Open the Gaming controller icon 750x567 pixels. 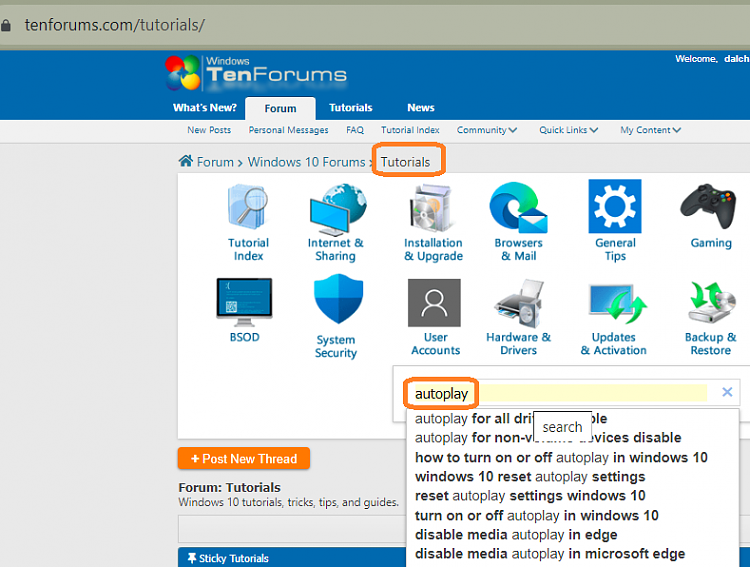708,207
